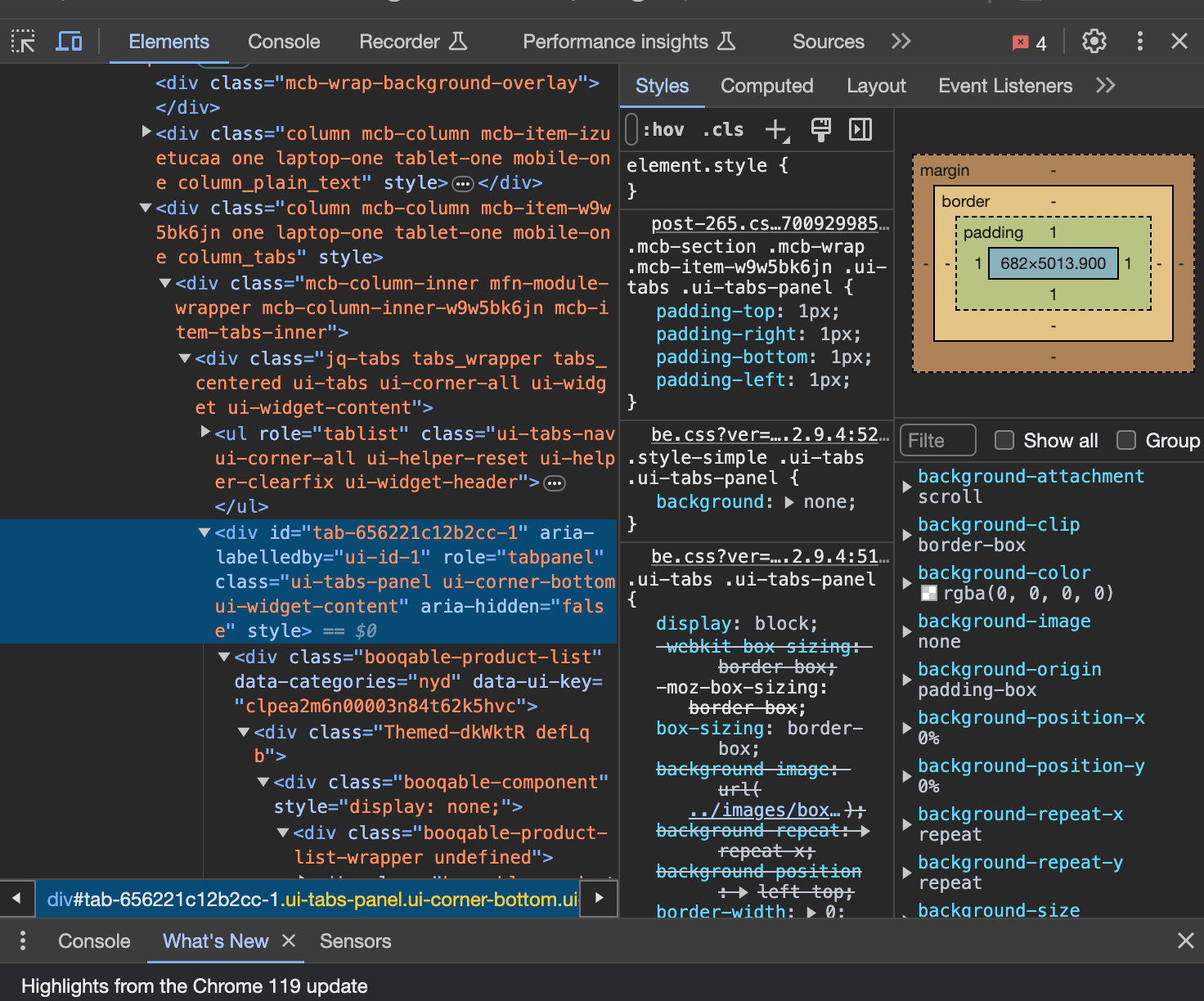Image resolution: width=1204 pixels, height=1001 pixels.
Task: Click the red error count badge
Action: [1029, 43]
